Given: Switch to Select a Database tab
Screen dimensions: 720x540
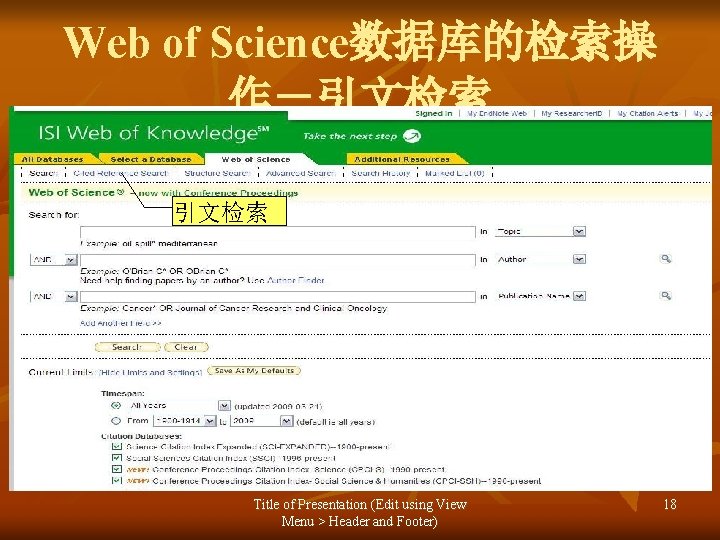Looking at the screenshot, I should coord(151,159).
